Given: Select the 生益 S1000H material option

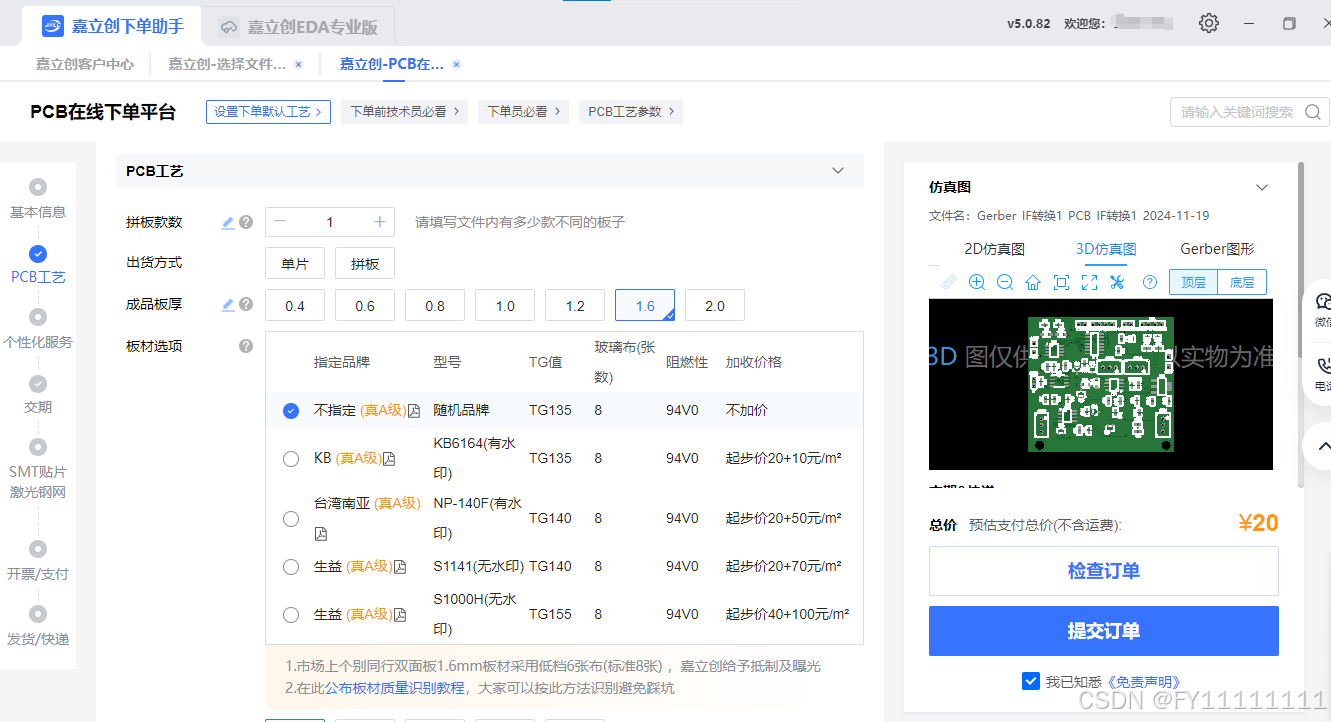Looking at the screenshot, I should click(x=291, y=615).
